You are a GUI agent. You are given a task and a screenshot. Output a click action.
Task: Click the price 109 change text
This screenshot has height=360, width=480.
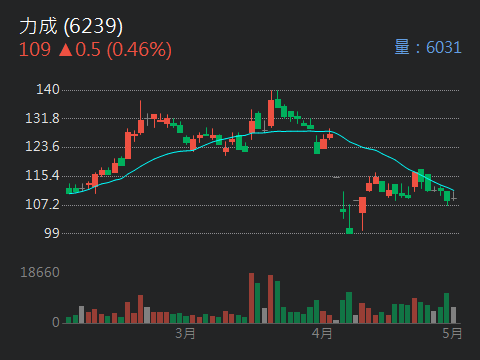95,50
